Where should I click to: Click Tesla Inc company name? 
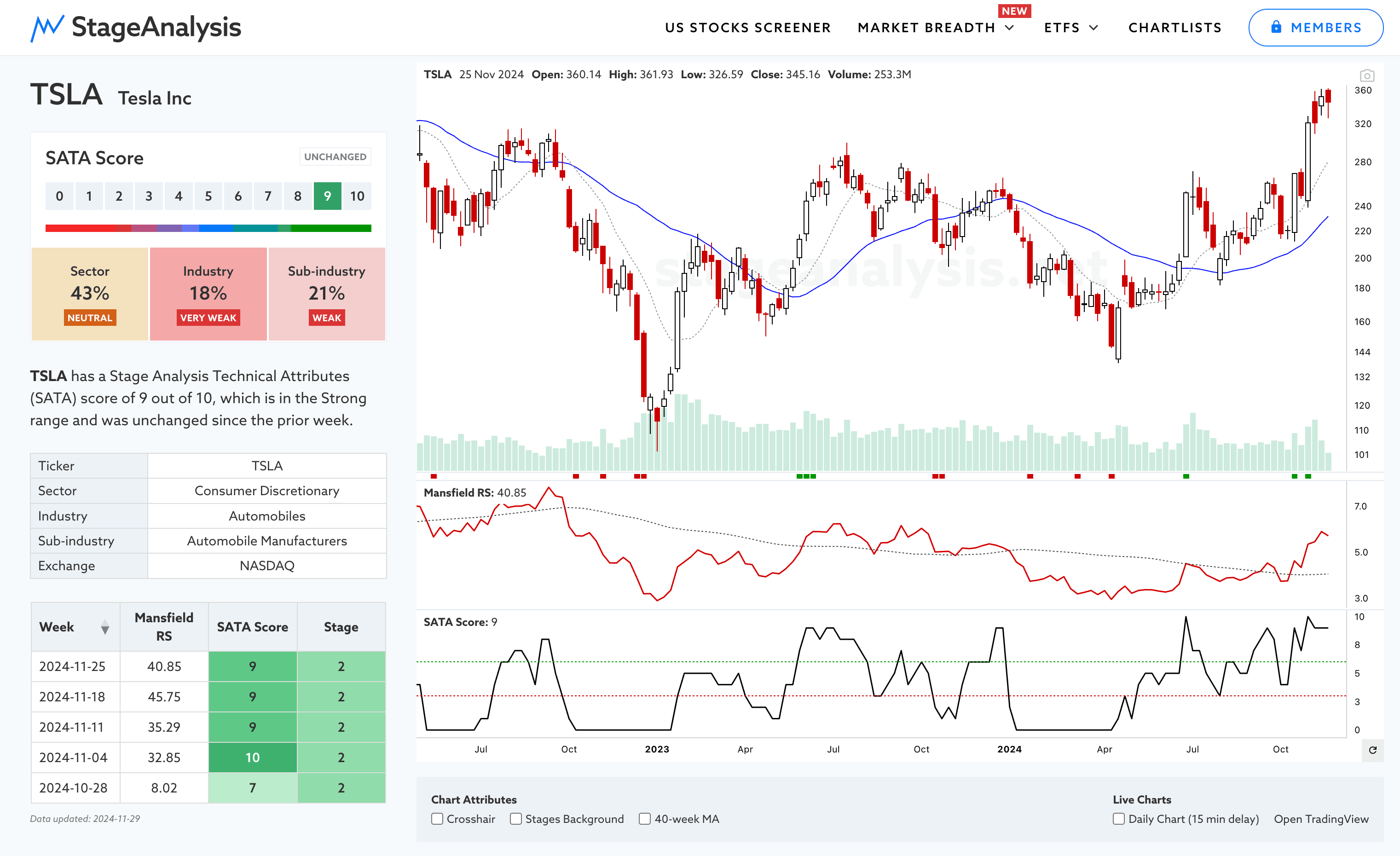[155, 98]
